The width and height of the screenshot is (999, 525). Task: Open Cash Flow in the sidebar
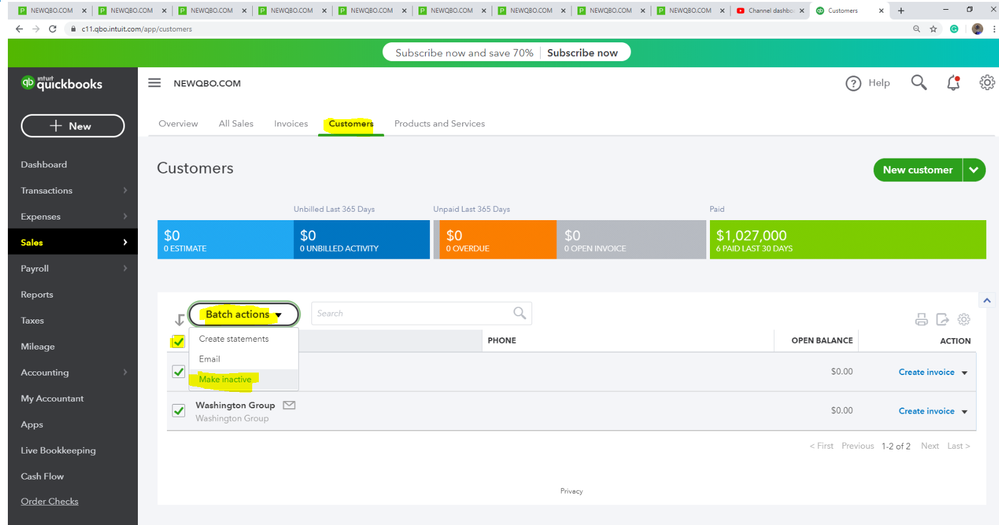click(x=42, y=477)
